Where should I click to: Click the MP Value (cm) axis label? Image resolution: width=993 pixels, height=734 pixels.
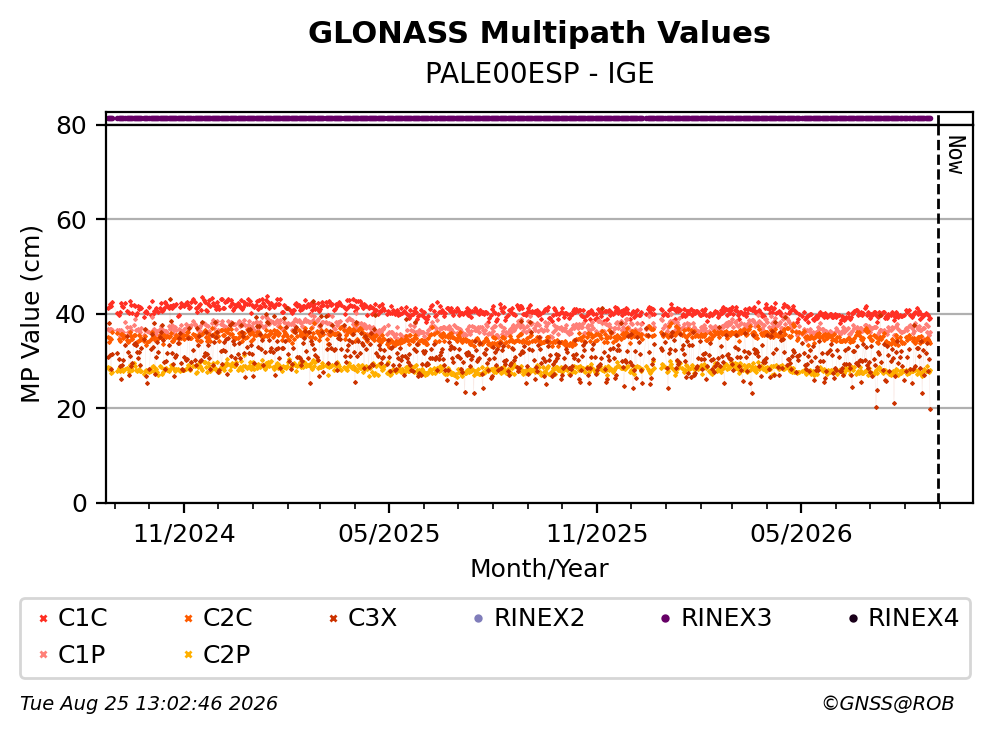30,314
